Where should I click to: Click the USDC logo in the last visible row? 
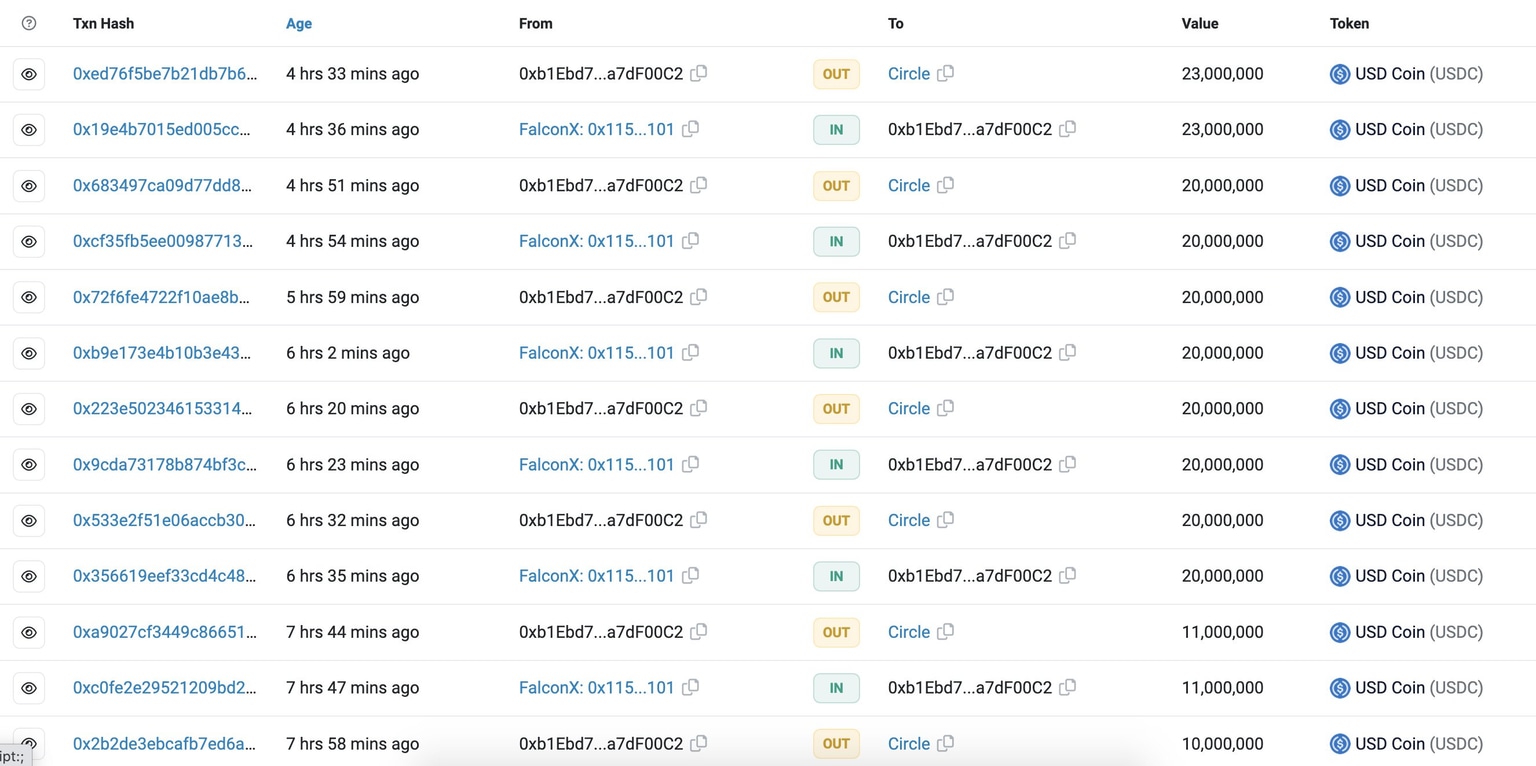pyautogui.click(x=1338, y=744)
